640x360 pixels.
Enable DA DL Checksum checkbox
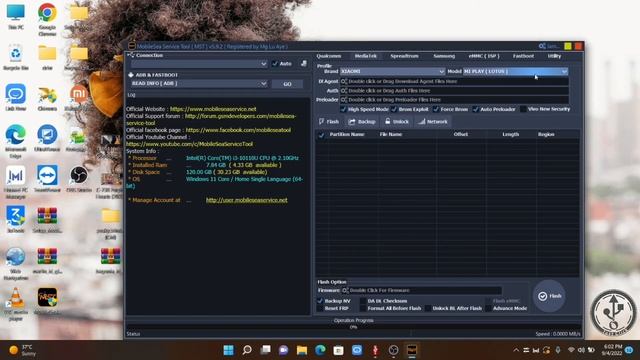[363, 301]
